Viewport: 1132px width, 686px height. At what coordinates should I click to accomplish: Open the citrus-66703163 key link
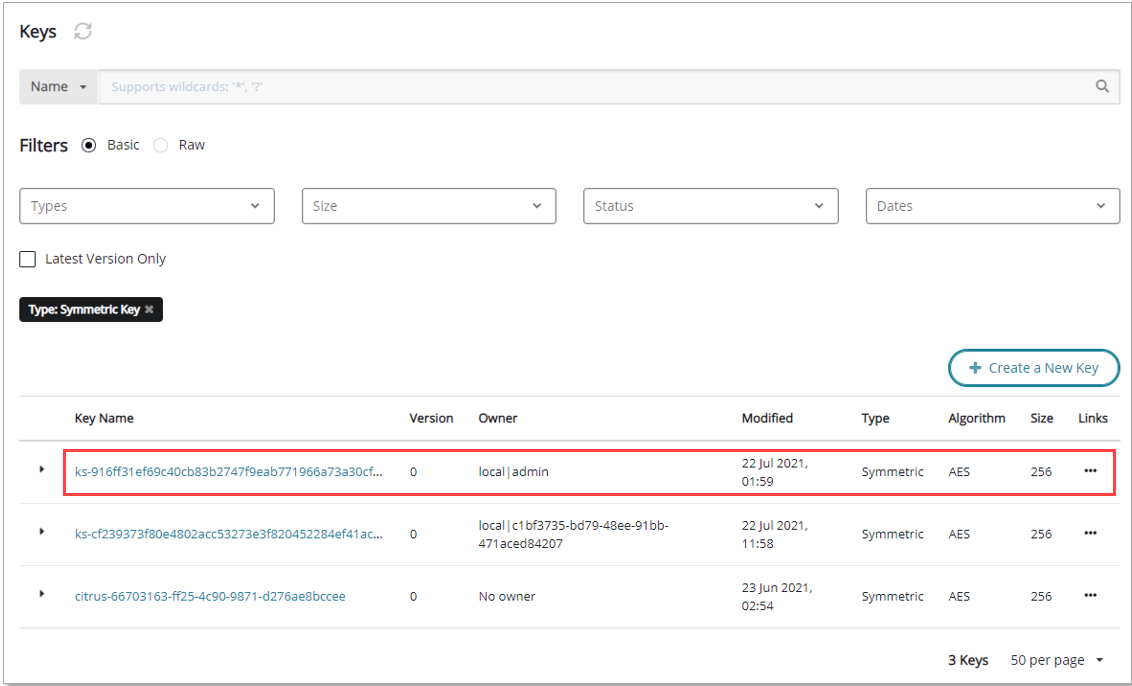pos(210,596)
